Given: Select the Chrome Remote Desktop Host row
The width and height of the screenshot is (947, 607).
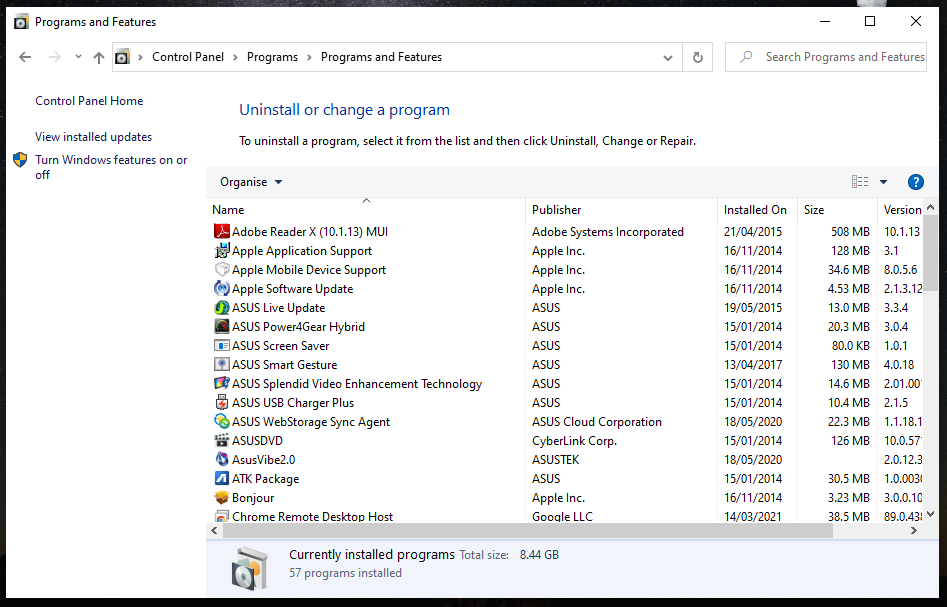Looking at the screenshot, I should (x=565, y=516).
